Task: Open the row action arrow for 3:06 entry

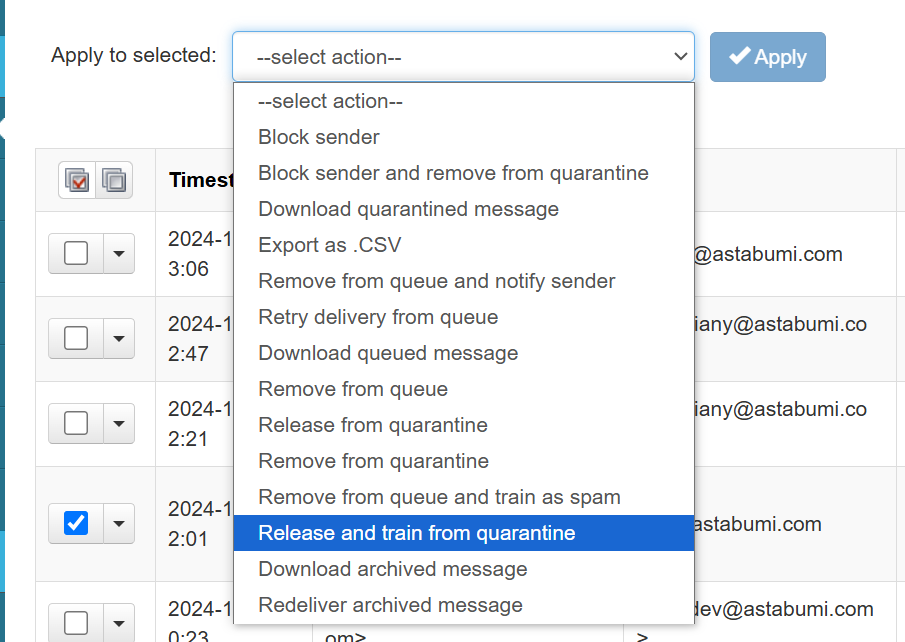Action: [118, 254]
